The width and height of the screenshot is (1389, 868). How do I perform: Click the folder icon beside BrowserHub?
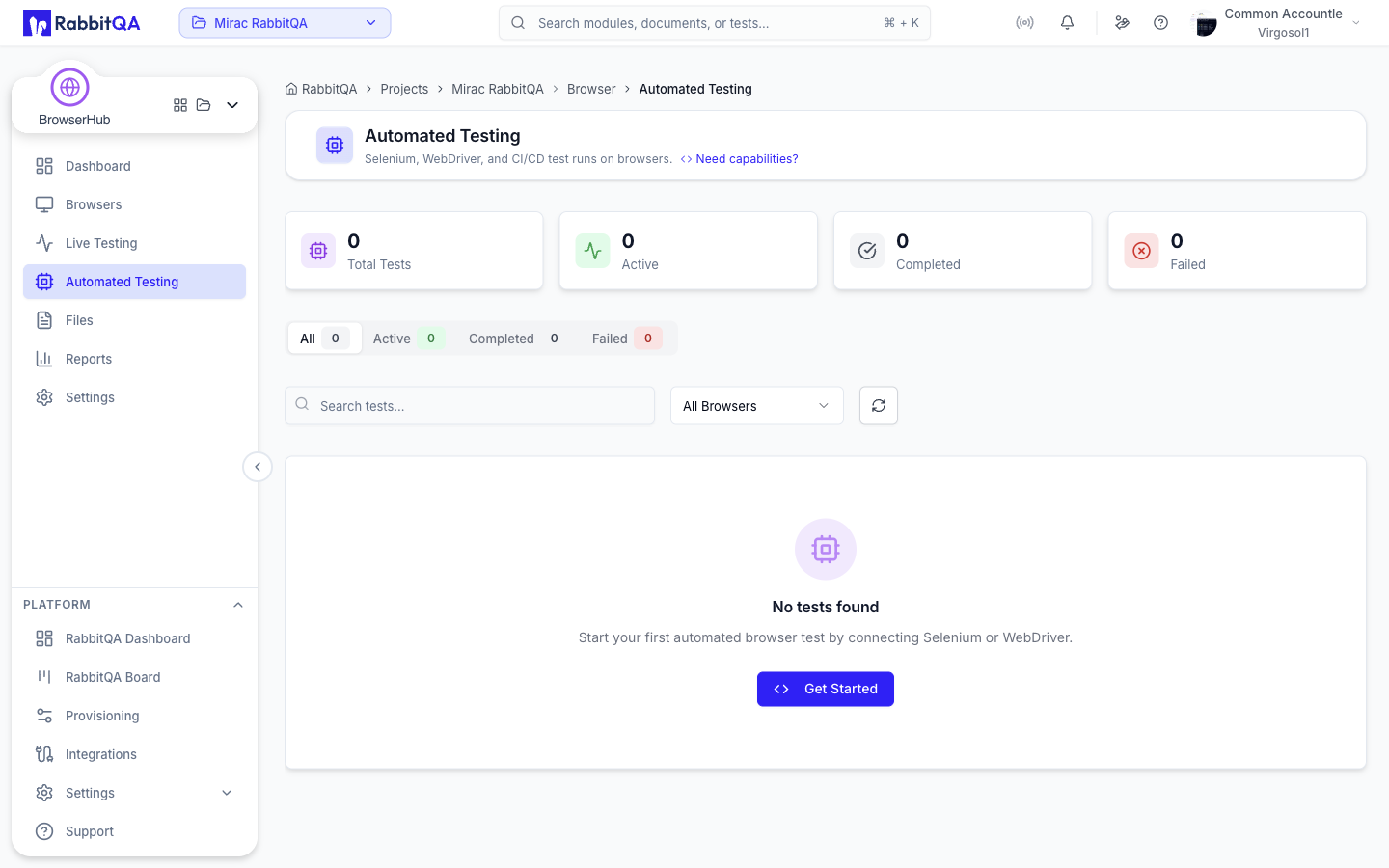coord(204,105)
